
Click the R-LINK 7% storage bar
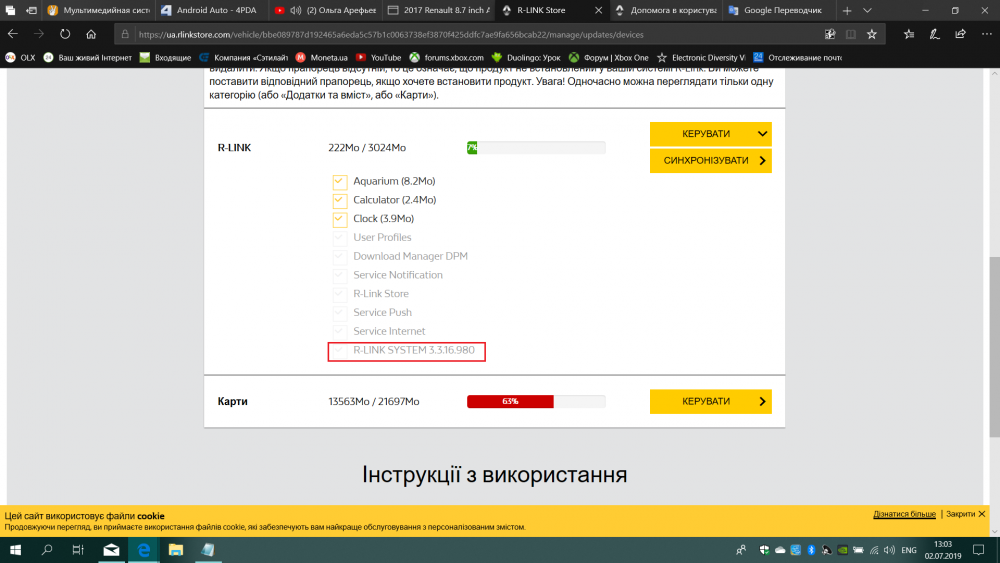pyautogui.click(x=536, y=148)
